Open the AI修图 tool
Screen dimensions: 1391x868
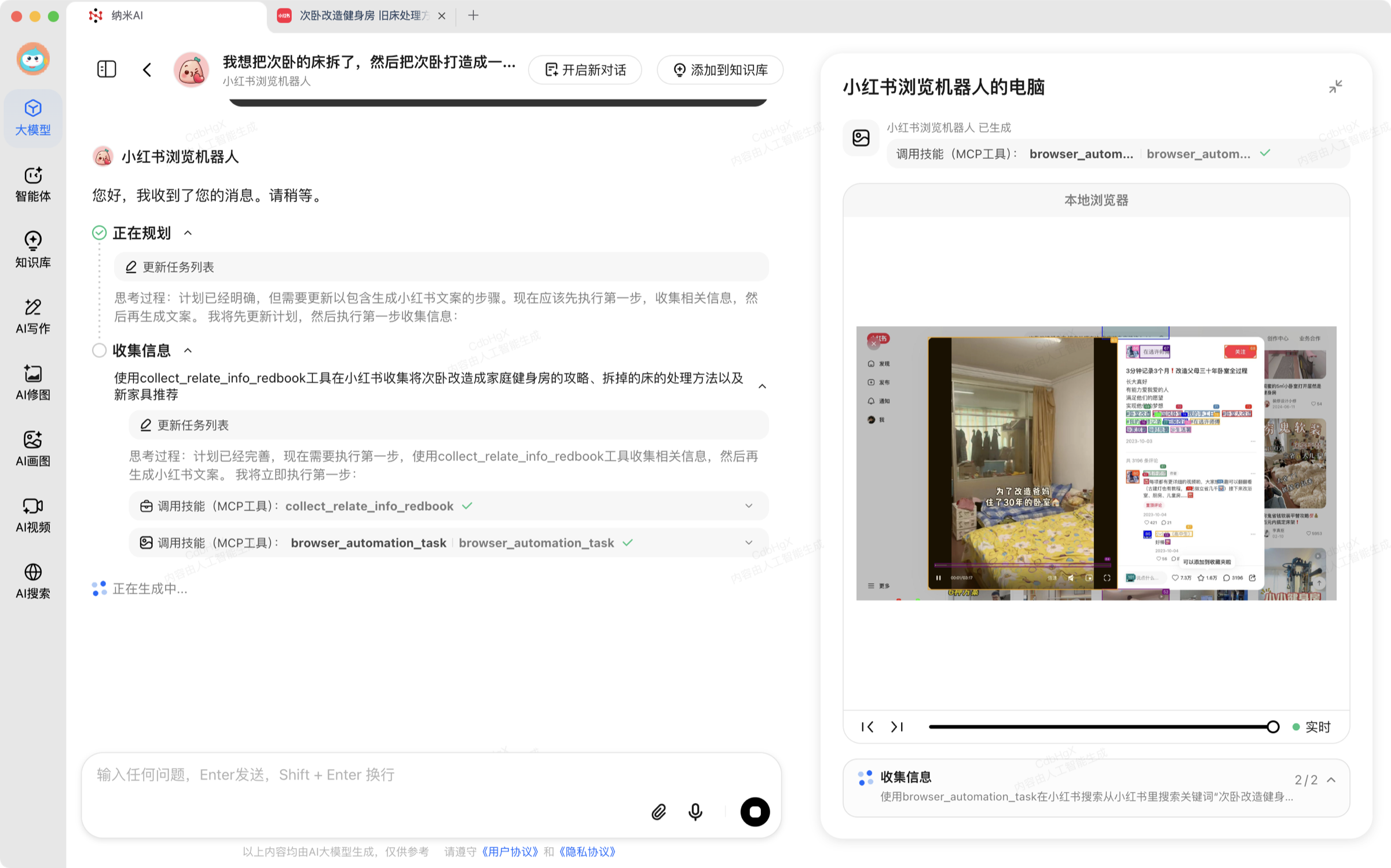[x=32, y=382]
